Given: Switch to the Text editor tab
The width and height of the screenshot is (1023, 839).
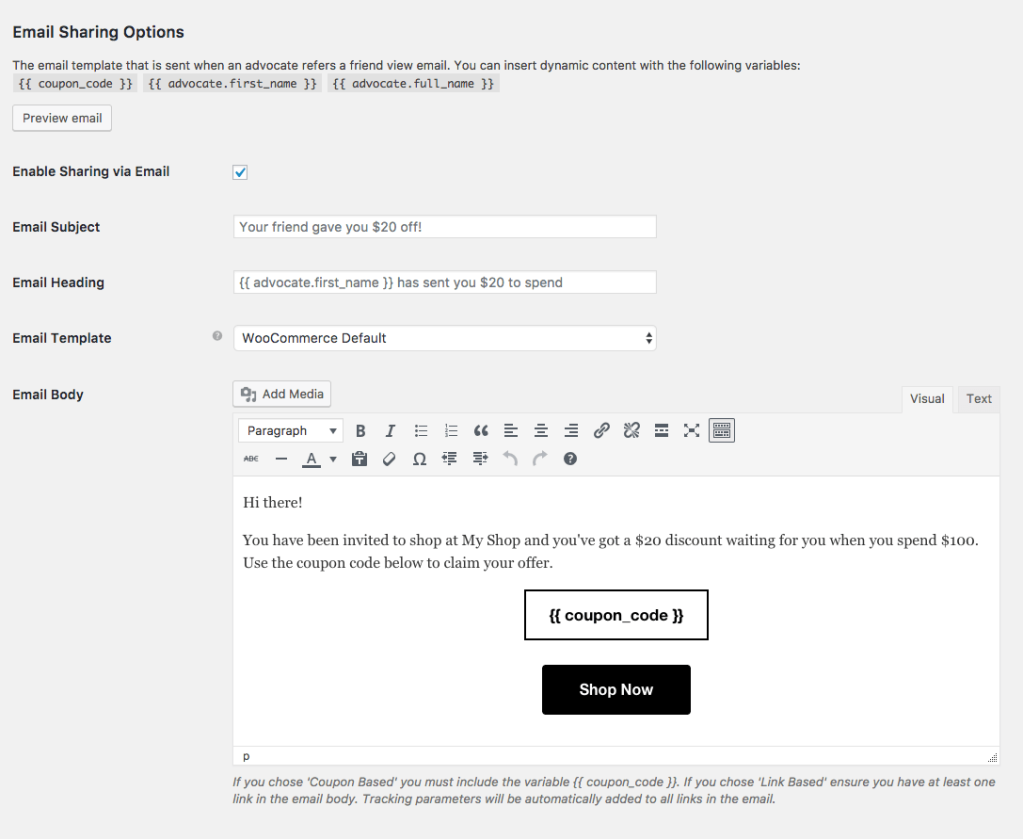Looking at the screenshot, I should point(979,399).
